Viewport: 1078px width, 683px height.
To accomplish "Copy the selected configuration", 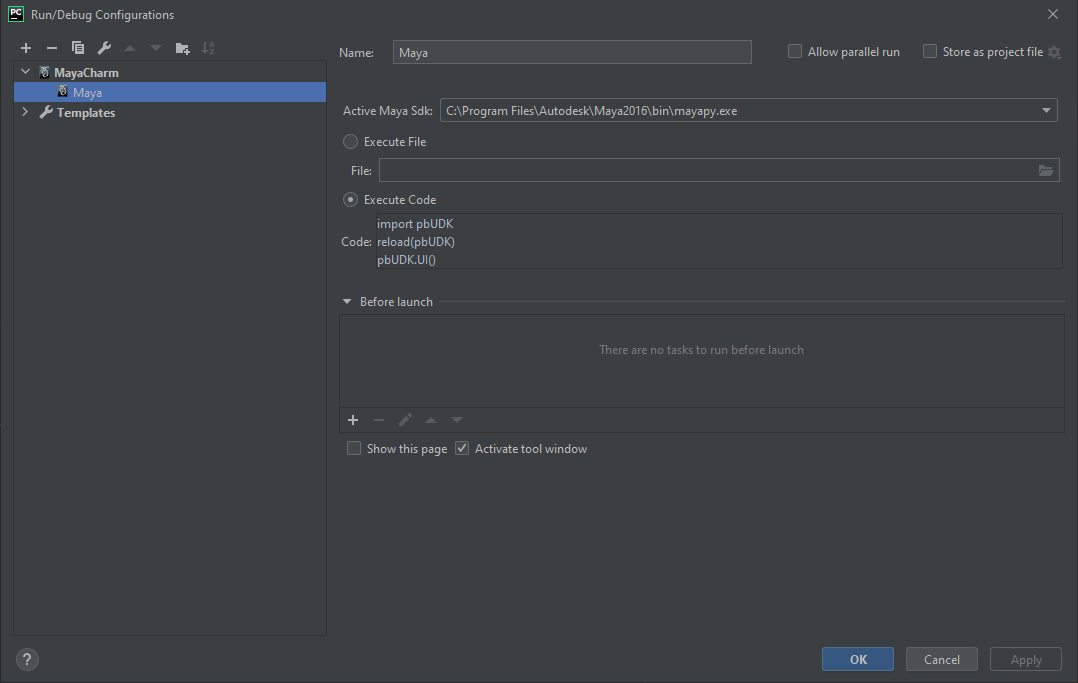I will (78, 48).
